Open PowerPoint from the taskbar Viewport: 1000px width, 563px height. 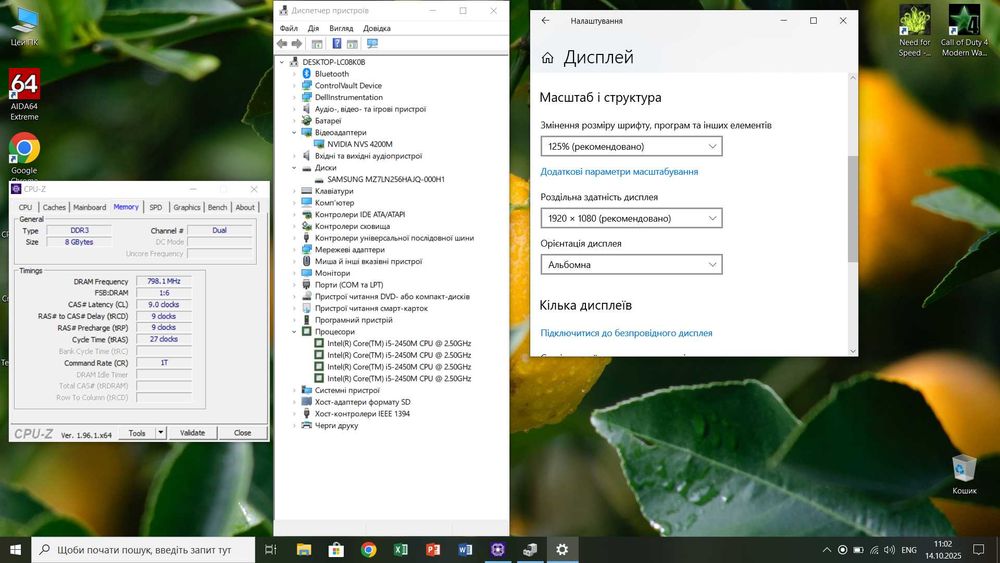(433, 550)
